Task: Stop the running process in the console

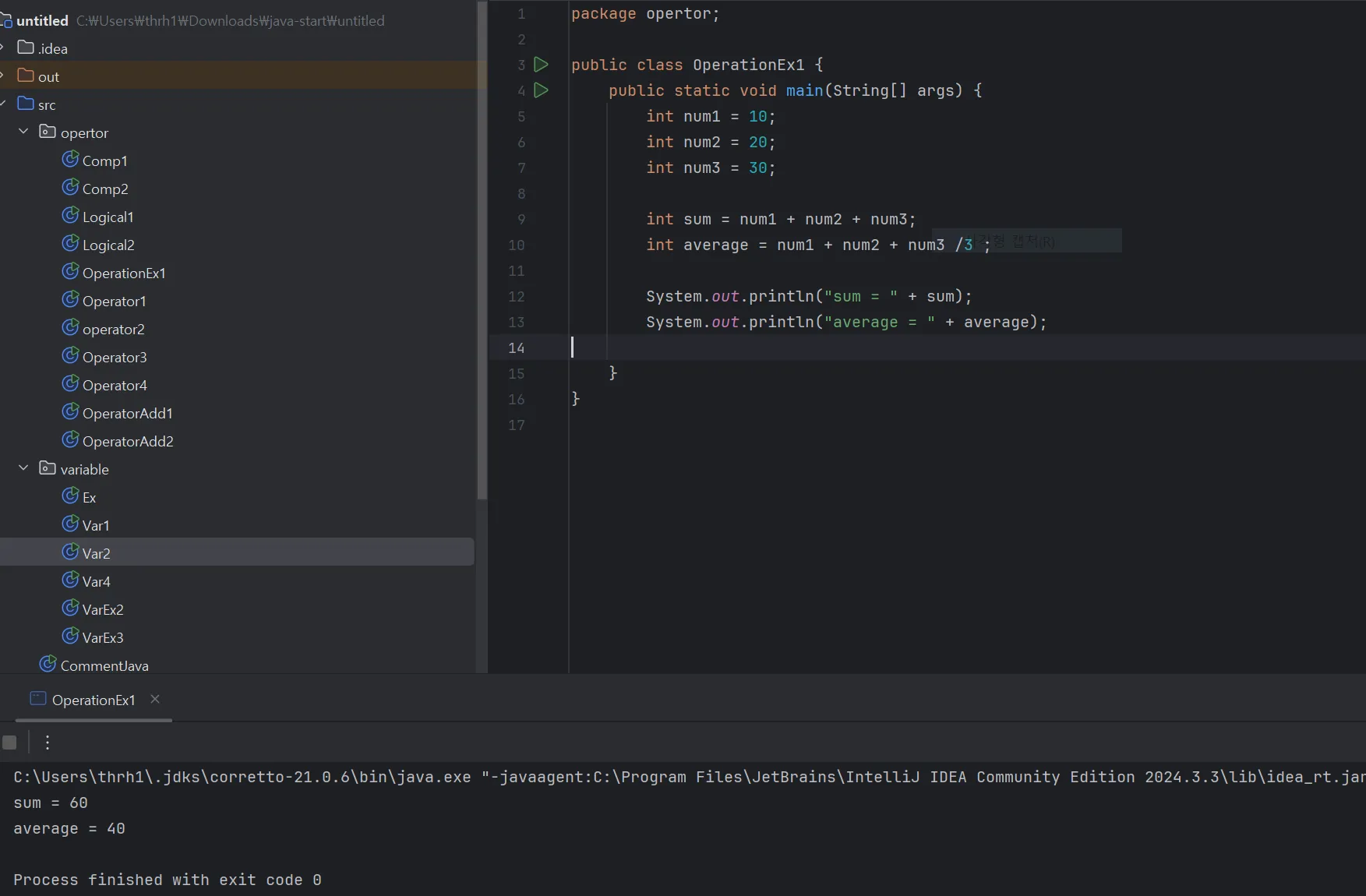Action: coord(9,743)
